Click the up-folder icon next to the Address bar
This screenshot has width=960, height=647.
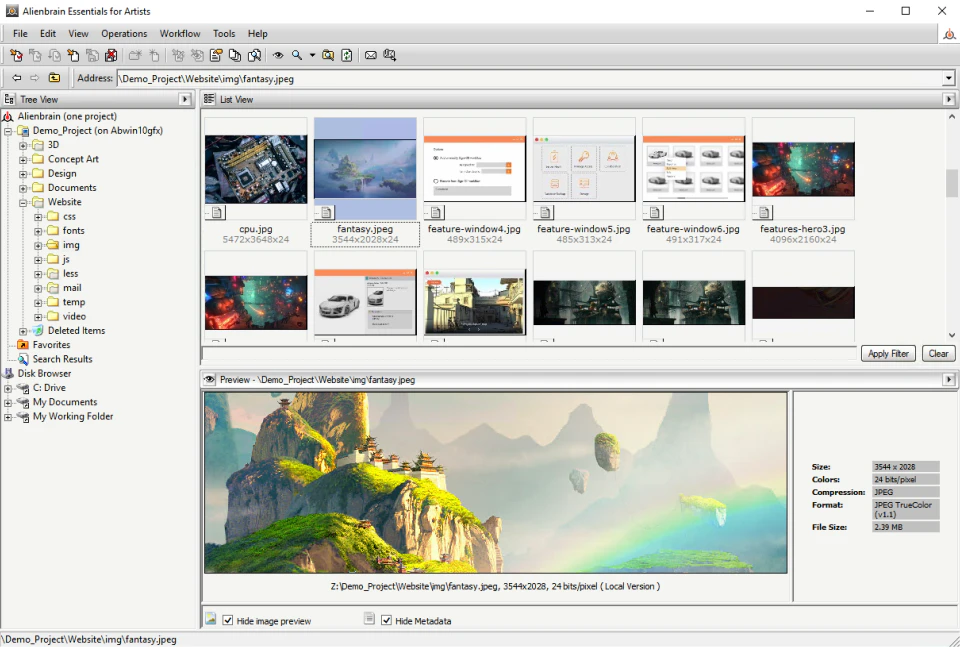click(56, 77)
